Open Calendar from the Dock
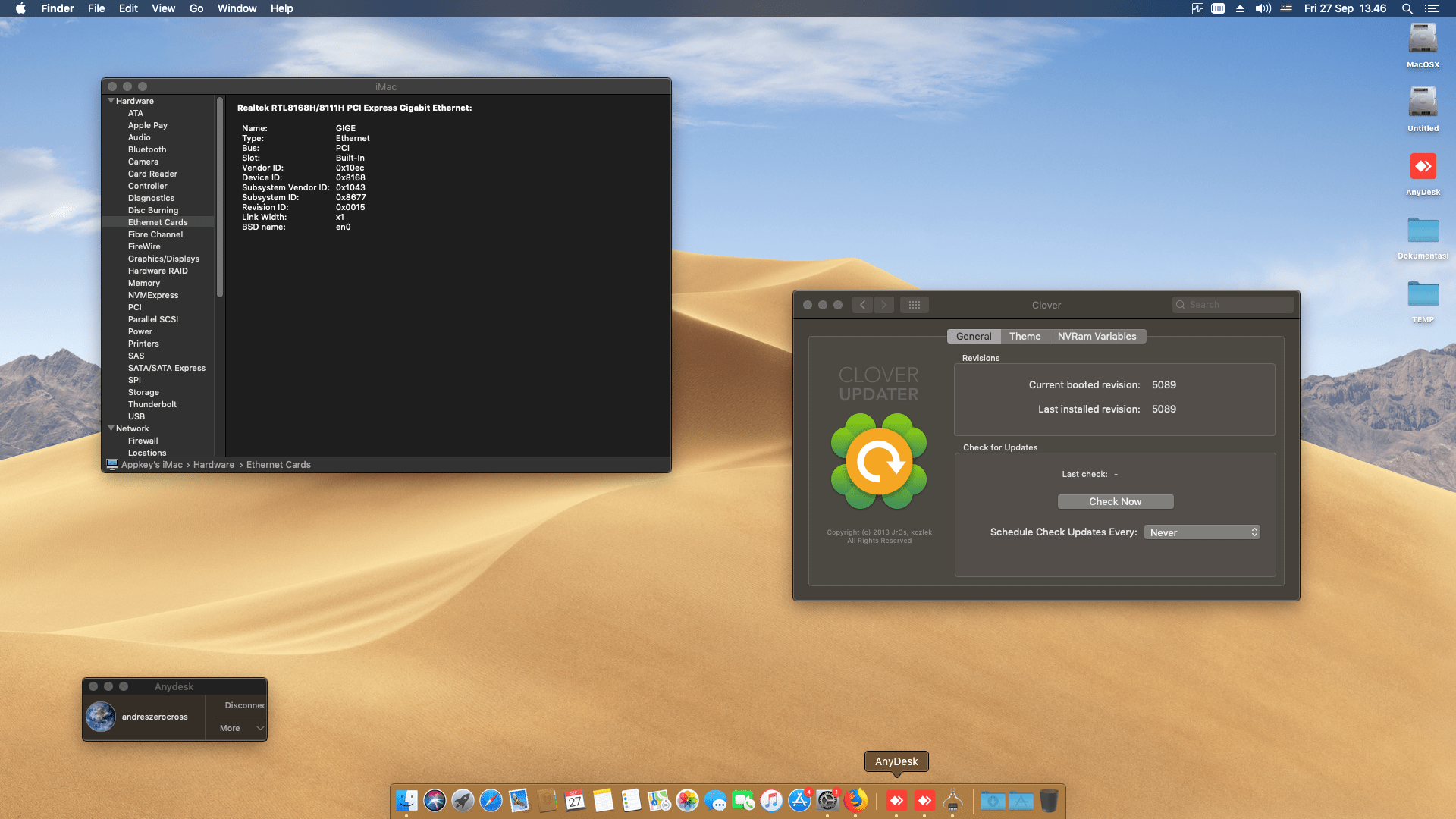The image size is (1456, 819). pyautogui.click(x=575, y=800)
